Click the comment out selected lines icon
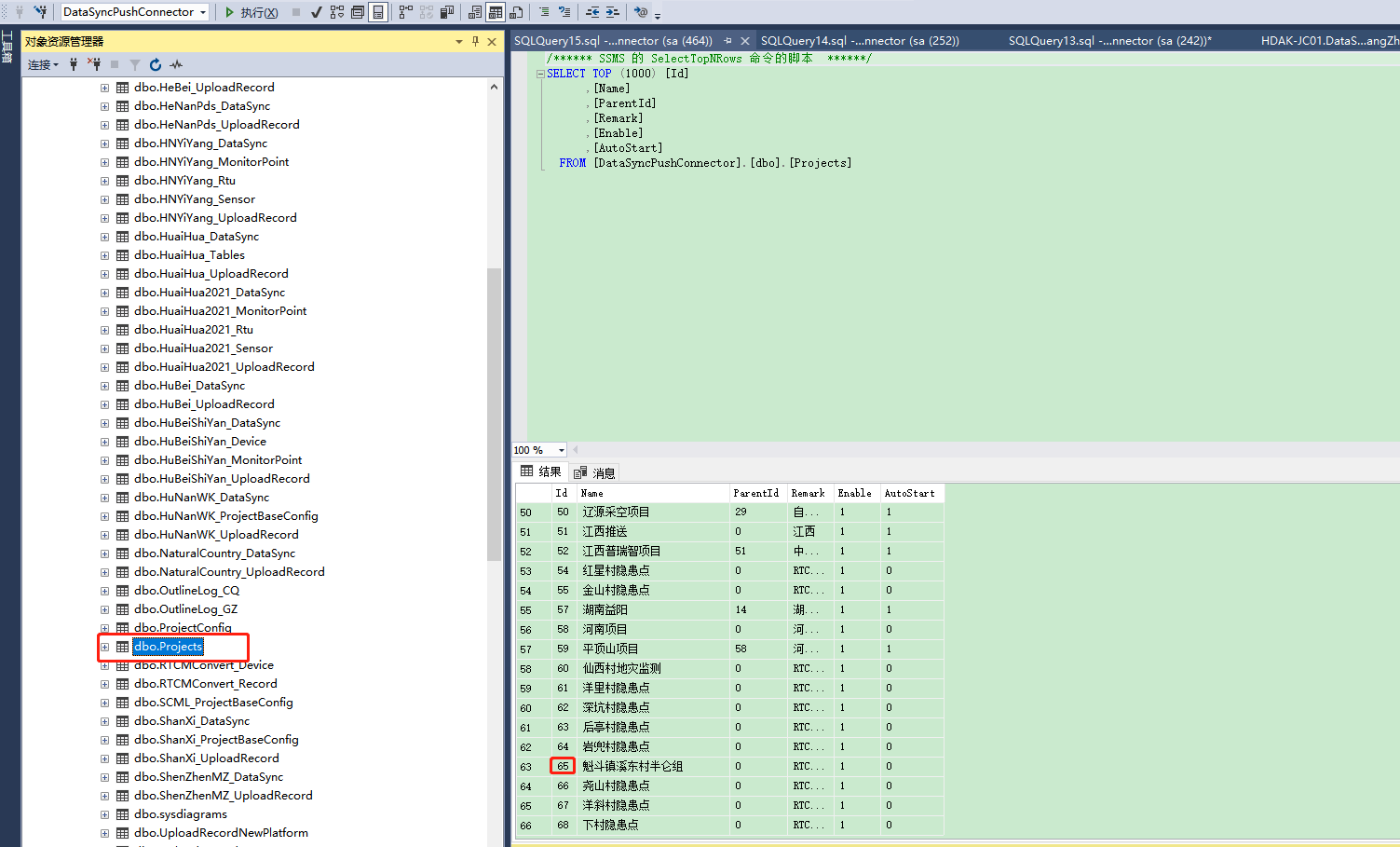Screen dimensions: 1400x847 coord(544,12)
